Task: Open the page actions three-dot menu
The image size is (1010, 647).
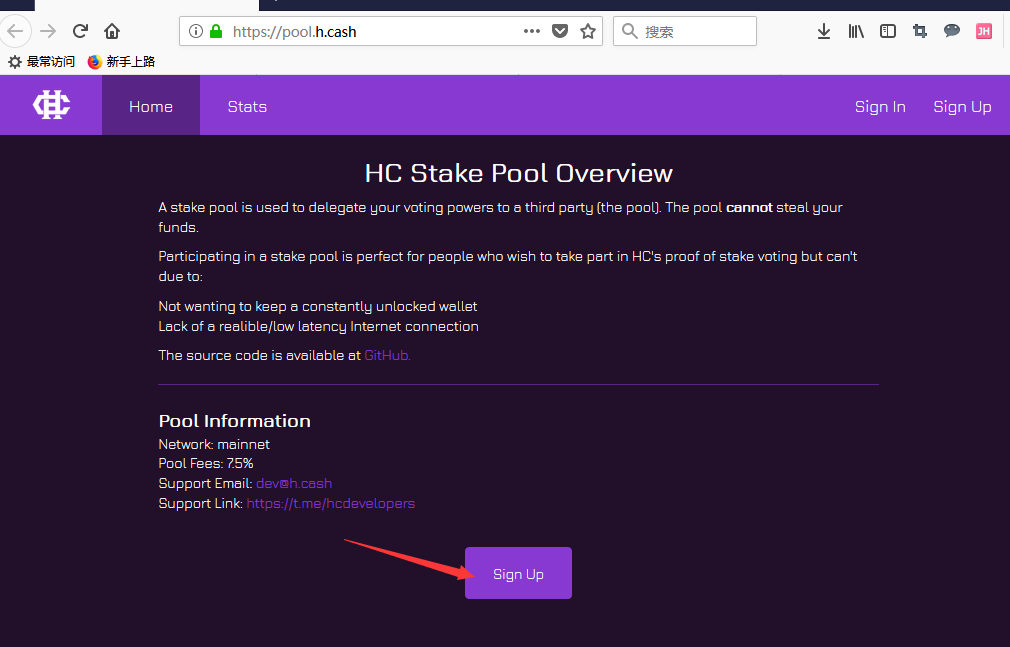Action: click(x=531, y=31)
